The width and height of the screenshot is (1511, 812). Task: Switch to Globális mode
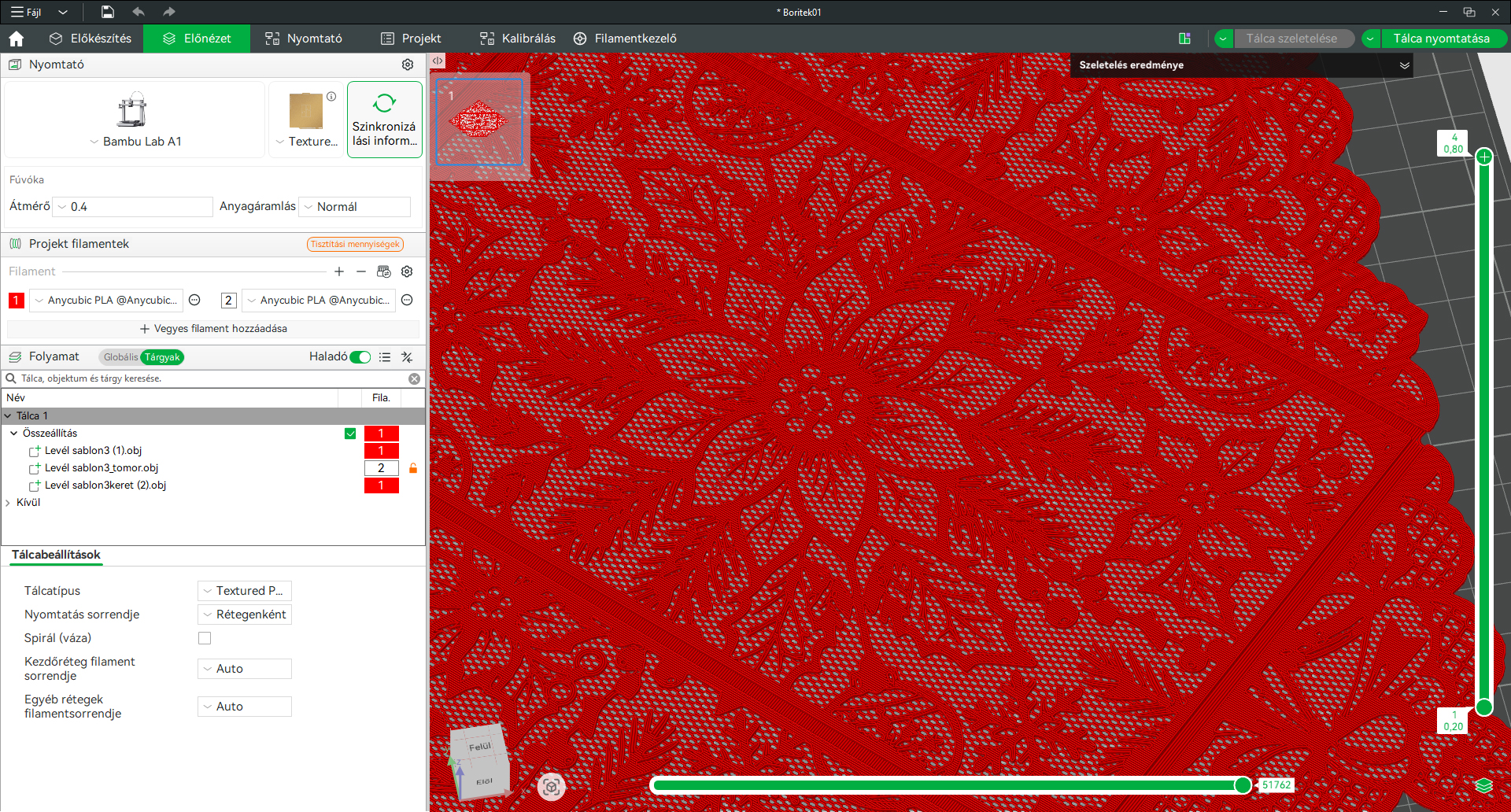coord(120,357)
